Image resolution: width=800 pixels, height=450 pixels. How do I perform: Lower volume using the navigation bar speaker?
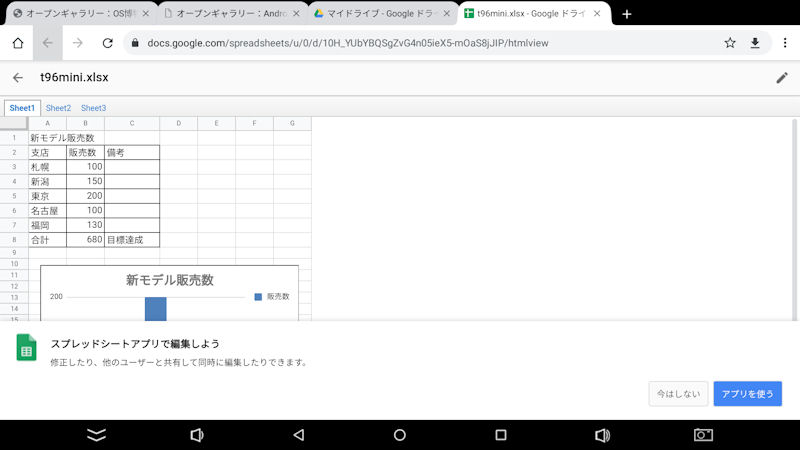(197, 435)
